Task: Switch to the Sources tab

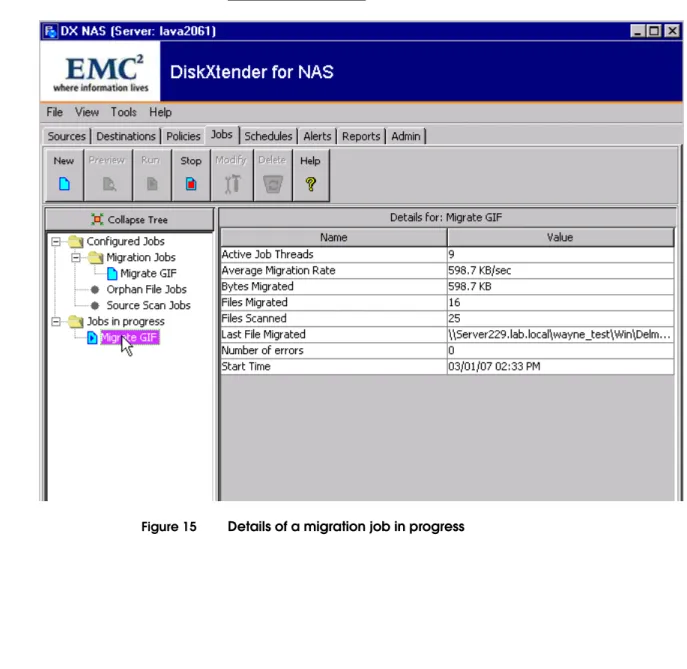Action: pos(67,136)
